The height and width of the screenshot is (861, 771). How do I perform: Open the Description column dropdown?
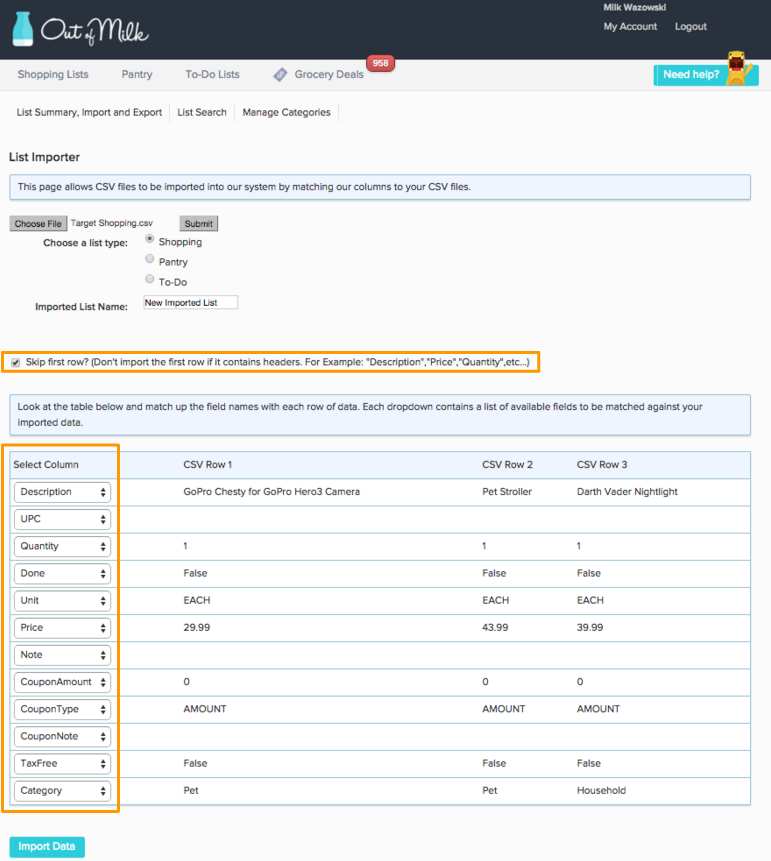62,492
